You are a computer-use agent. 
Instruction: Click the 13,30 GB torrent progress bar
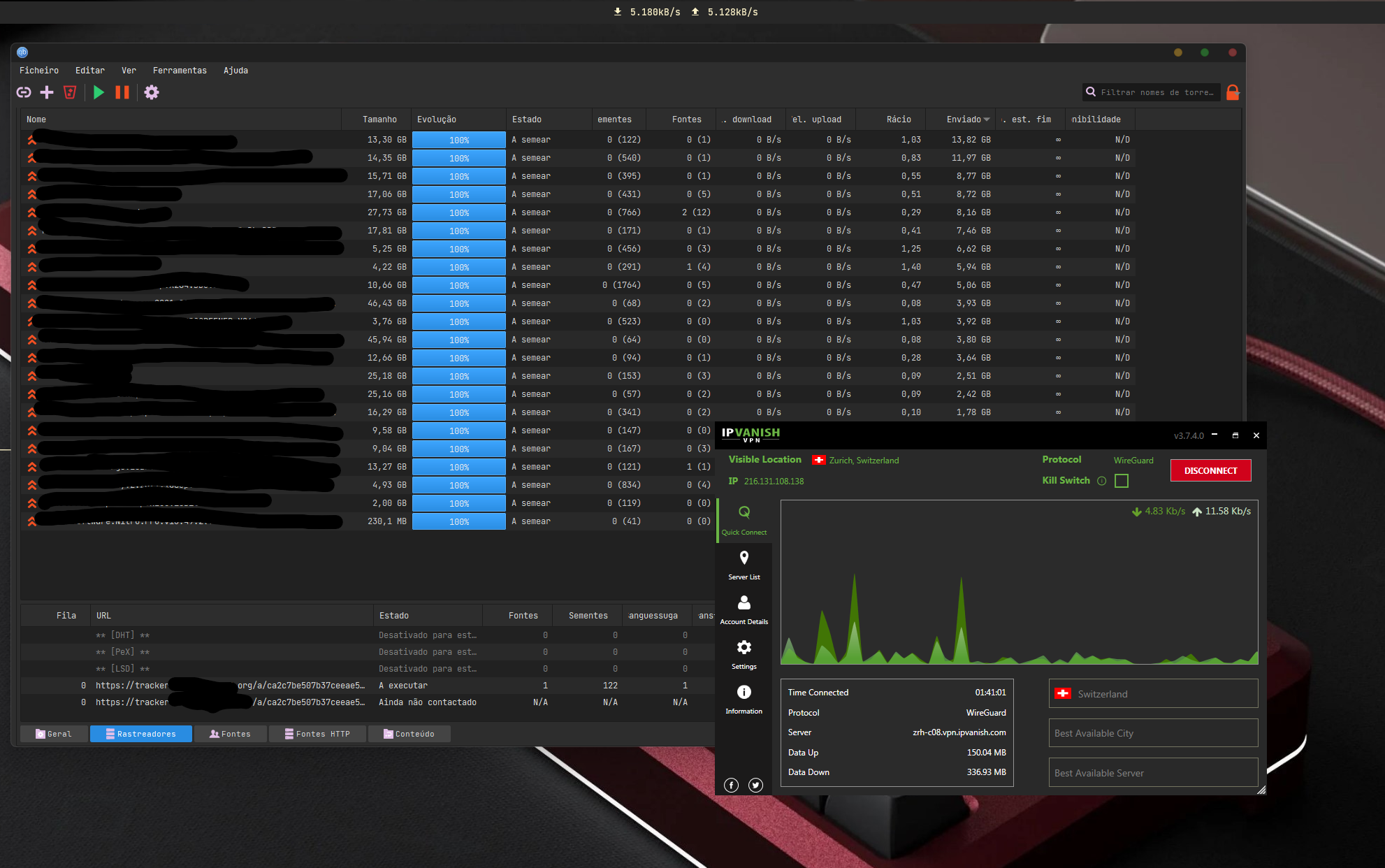458,140
